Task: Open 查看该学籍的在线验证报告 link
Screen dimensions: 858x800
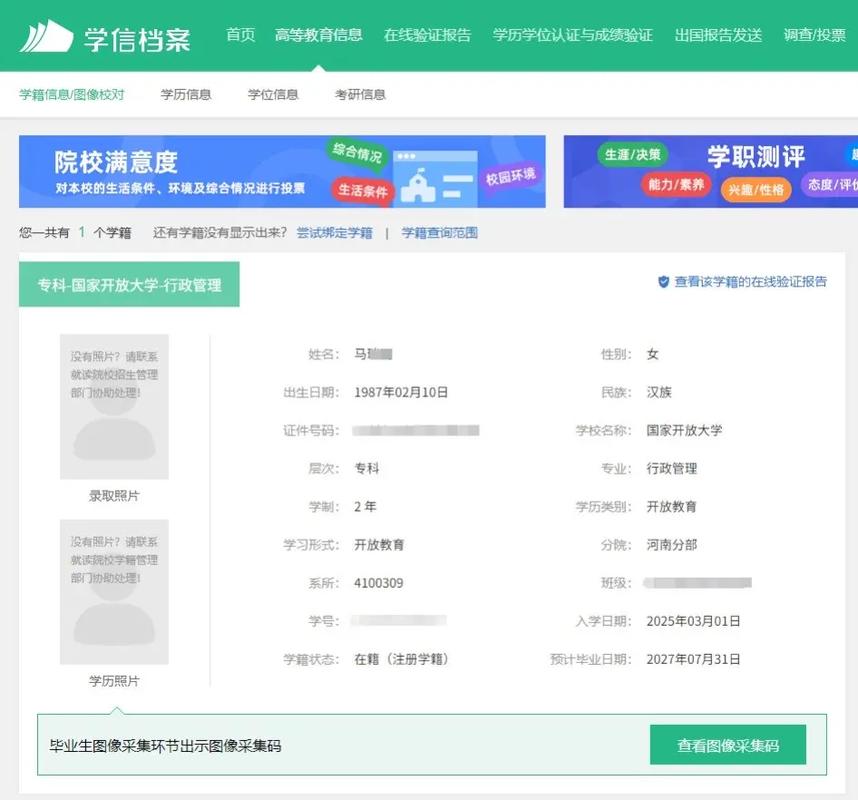Action: (750, 282)
